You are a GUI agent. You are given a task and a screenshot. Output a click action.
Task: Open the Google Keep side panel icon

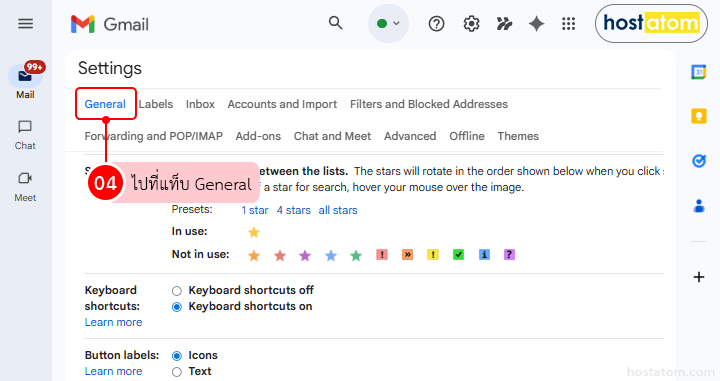699,116
